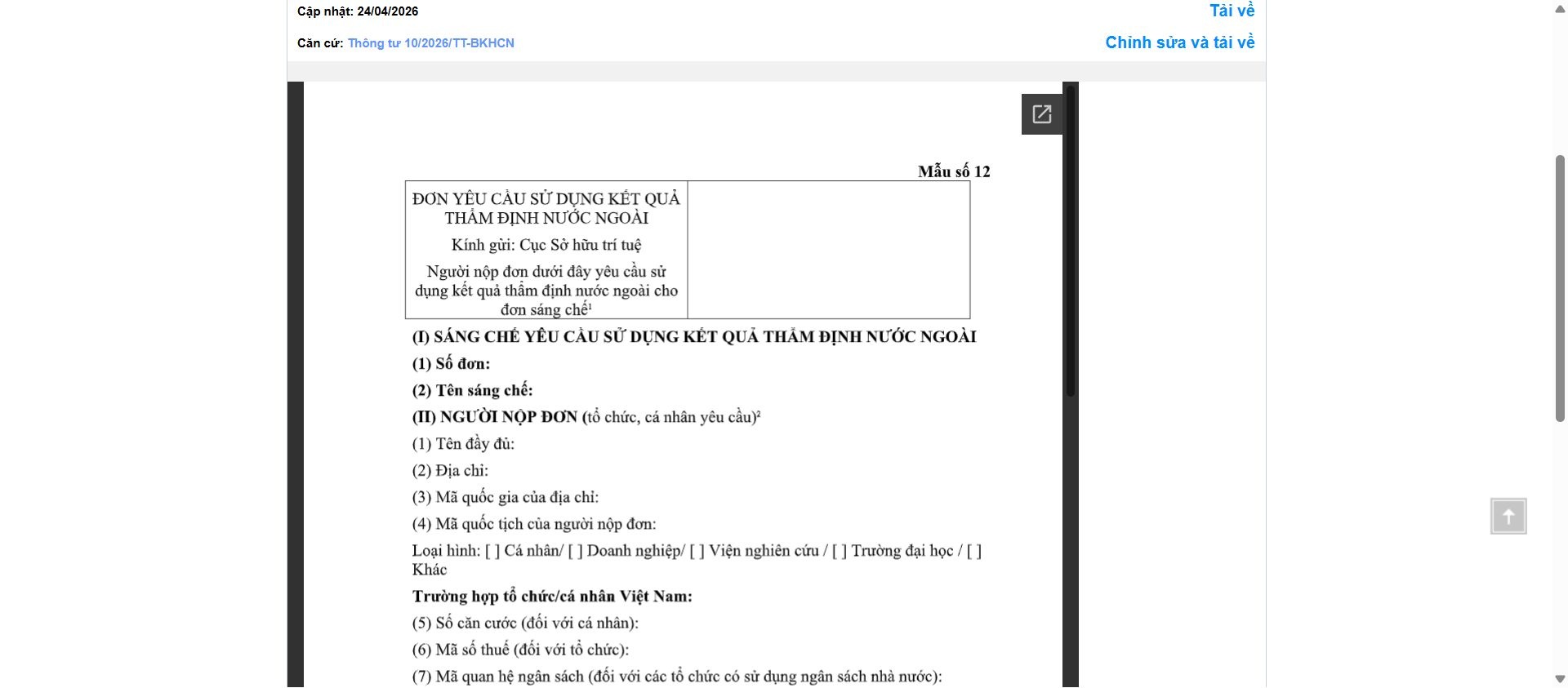The height and width of the screenshot is (688, 1568).
Task: Click the "(1) Tên đầy đủ:" line
Action: (x=463, y=444)
